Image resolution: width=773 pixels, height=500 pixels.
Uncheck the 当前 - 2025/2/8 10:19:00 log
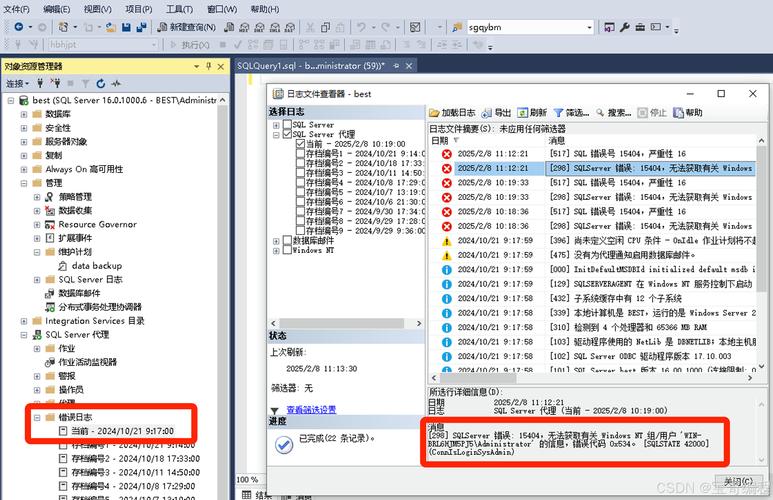[299, 144]
